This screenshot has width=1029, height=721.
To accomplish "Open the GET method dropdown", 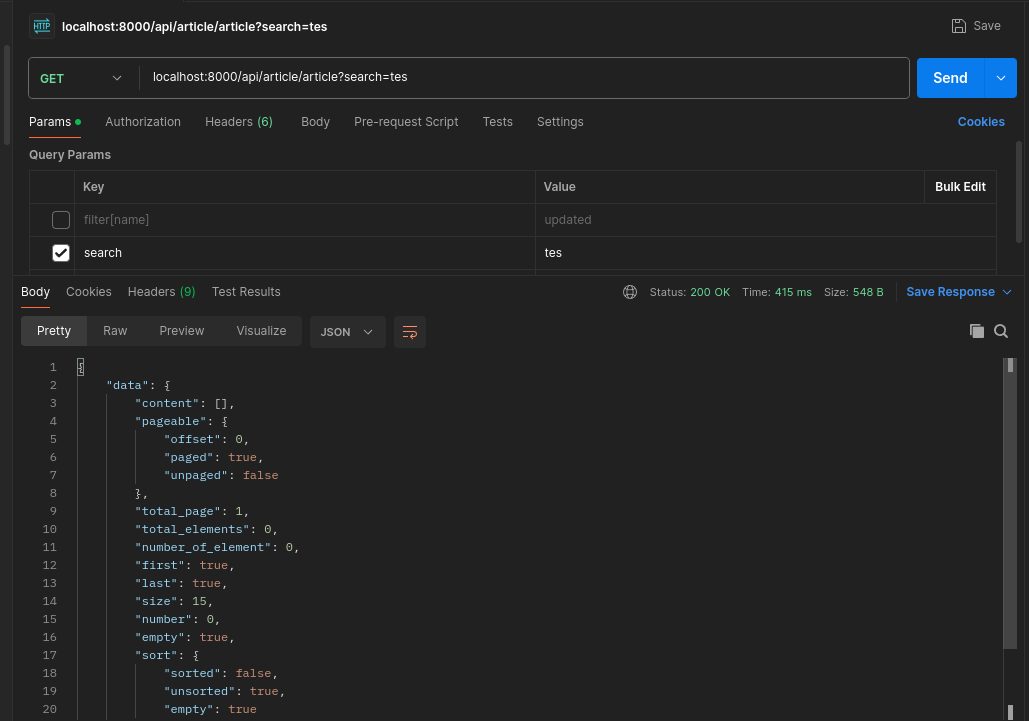I will (81, 78).
